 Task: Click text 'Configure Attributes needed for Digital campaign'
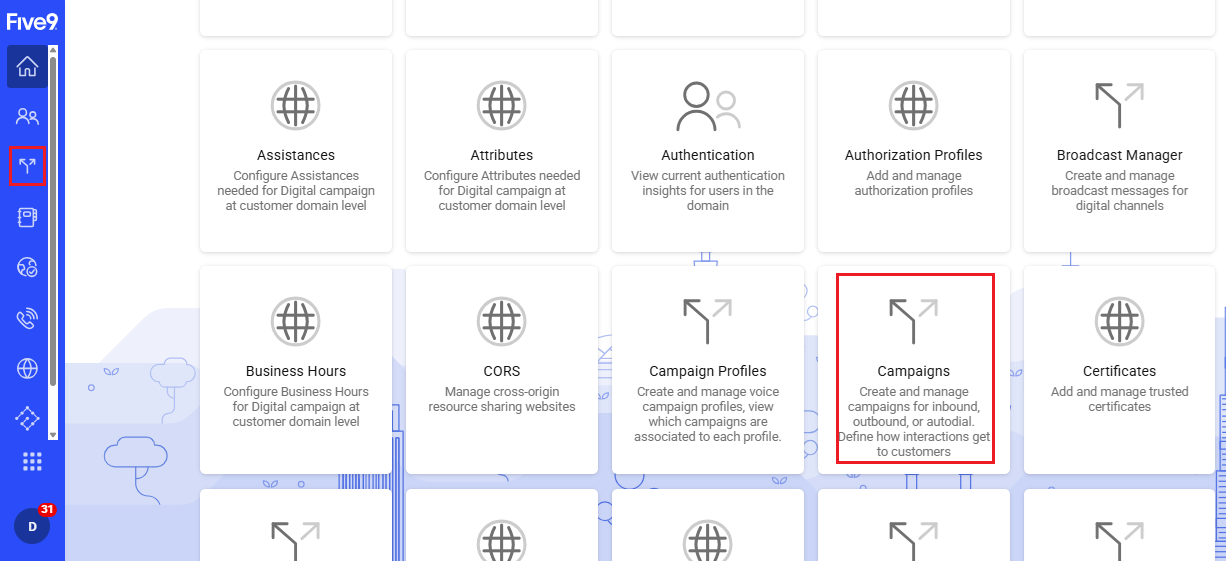coord(501,183)
